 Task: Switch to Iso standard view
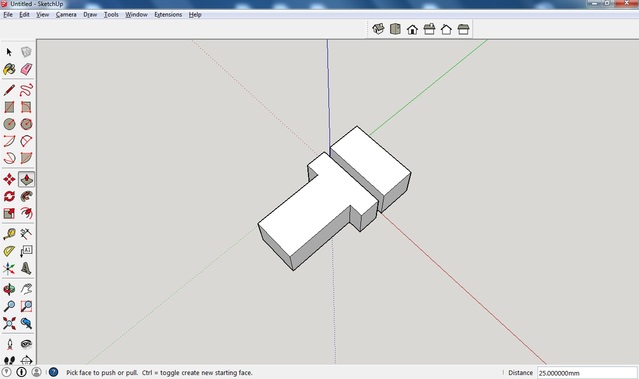(x=378, y=29)
